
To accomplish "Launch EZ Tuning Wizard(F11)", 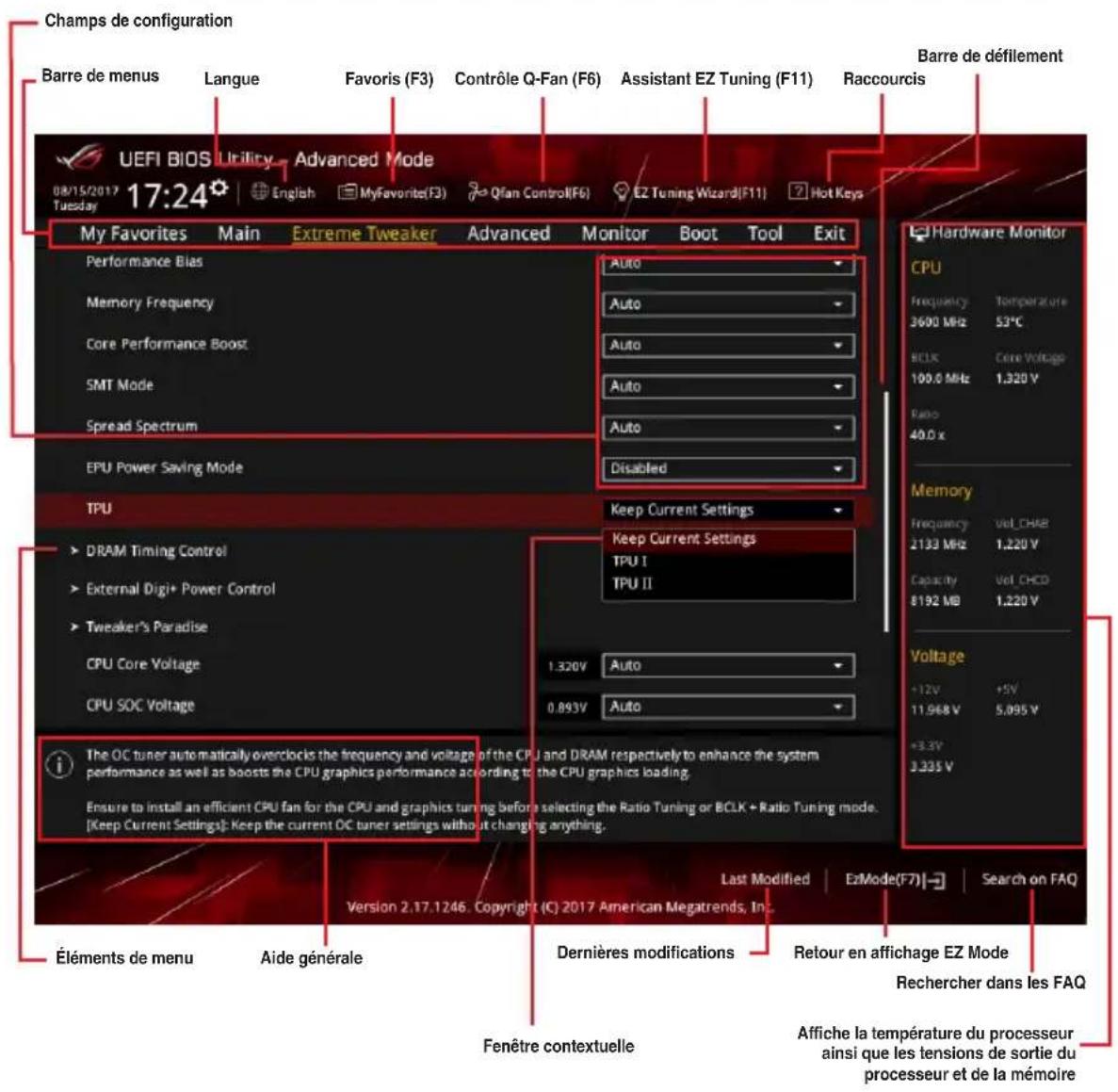I will point(690,192).
